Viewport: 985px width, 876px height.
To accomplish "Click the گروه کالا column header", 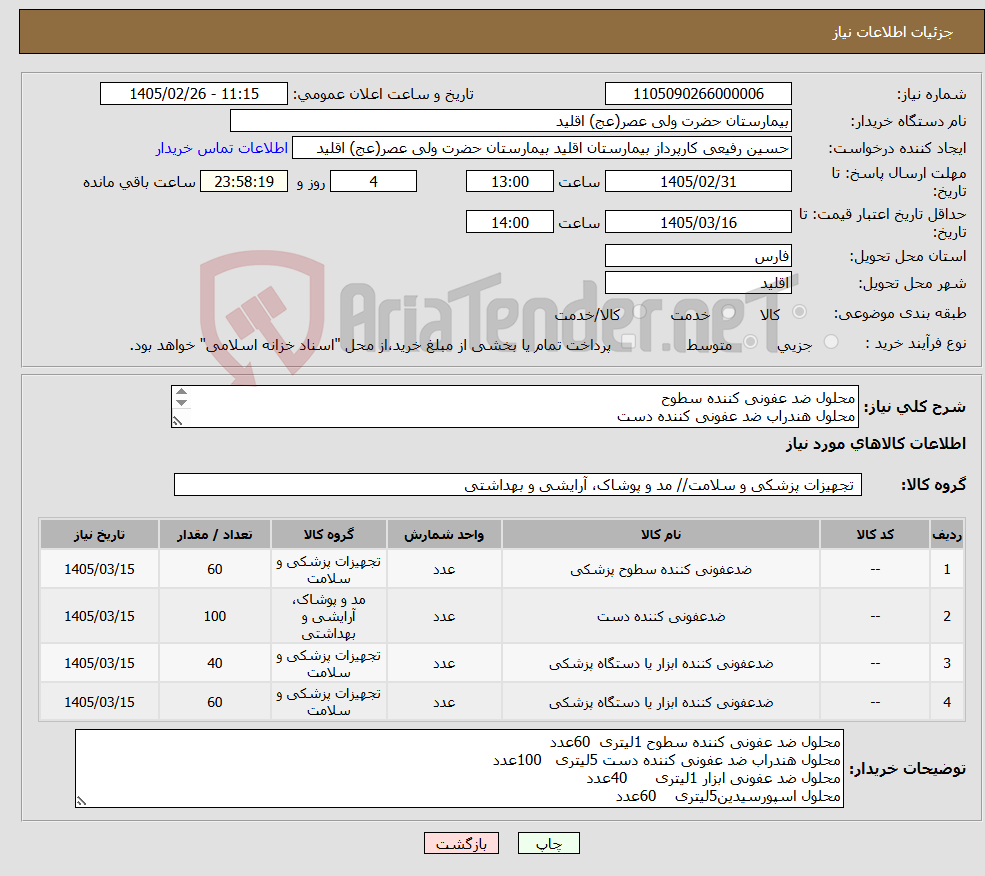I will click(329, 534).
